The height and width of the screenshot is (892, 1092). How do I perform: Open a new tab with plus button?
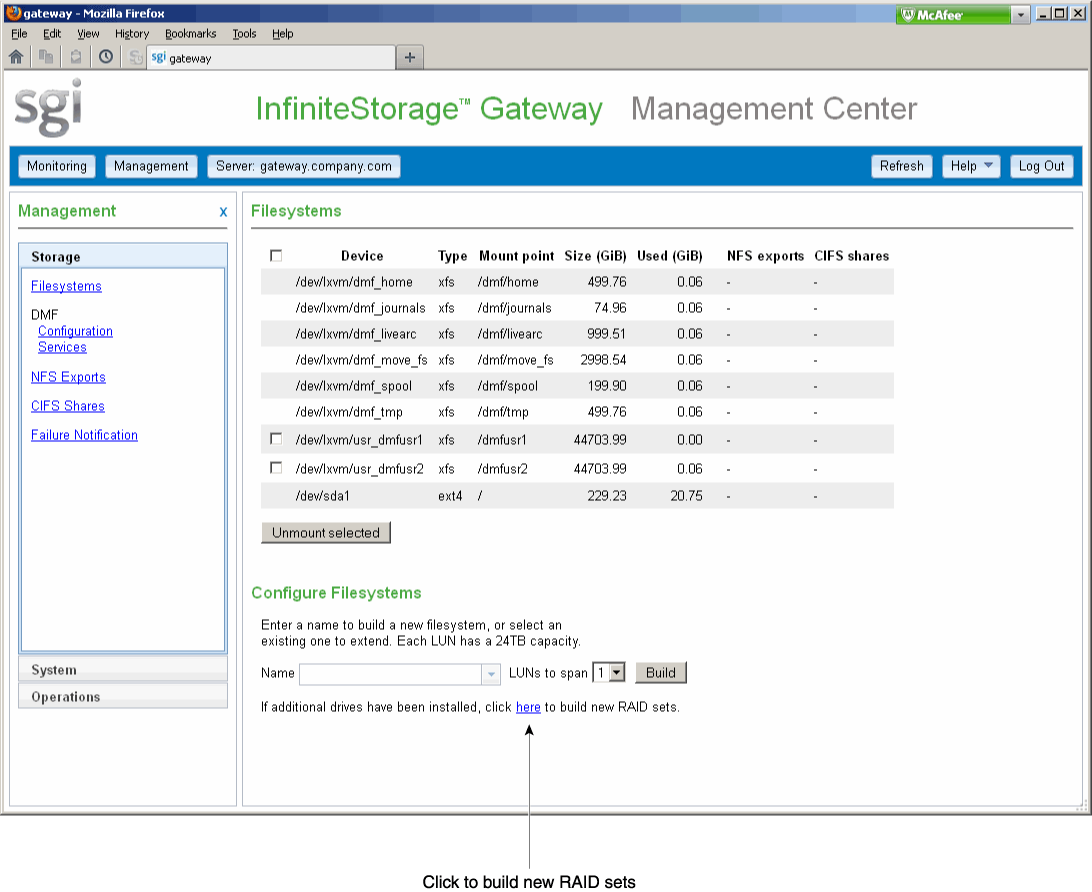pyautogui.click(x=410, y=58)
